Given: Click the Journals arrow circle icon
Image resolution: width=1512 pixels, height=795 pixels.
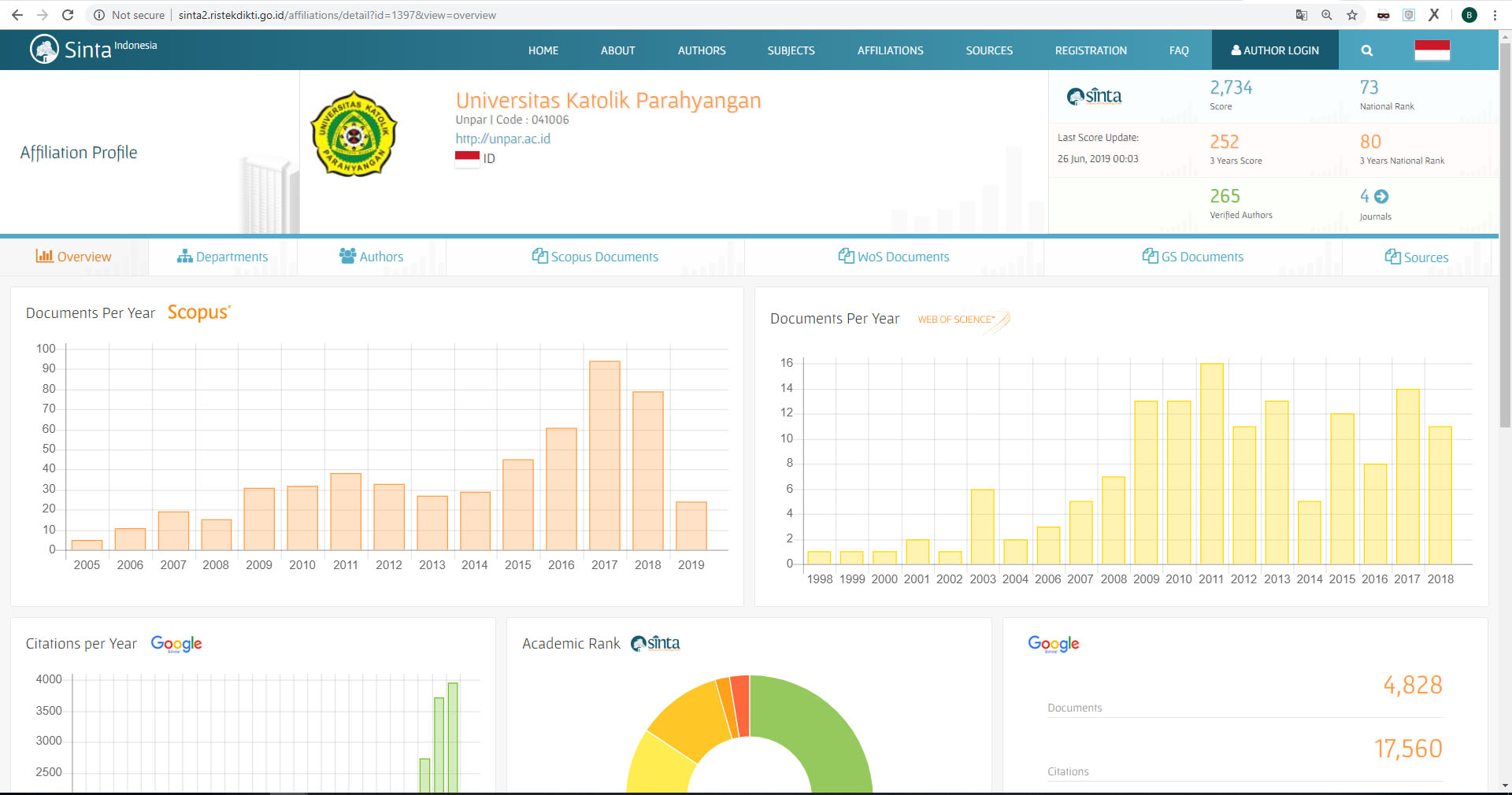Looking at the screenshot, I should (1381, 197).
